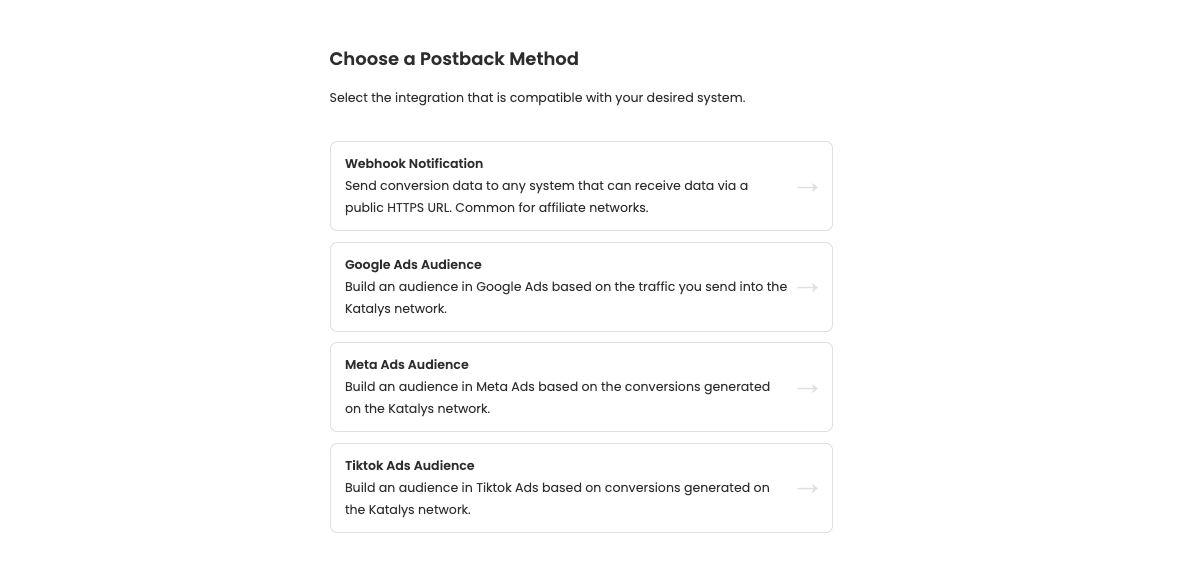Click the arrow icon on Meta Ads Audience card
1180x577 pixels.
pyautogui.click(x=807, y=388)
